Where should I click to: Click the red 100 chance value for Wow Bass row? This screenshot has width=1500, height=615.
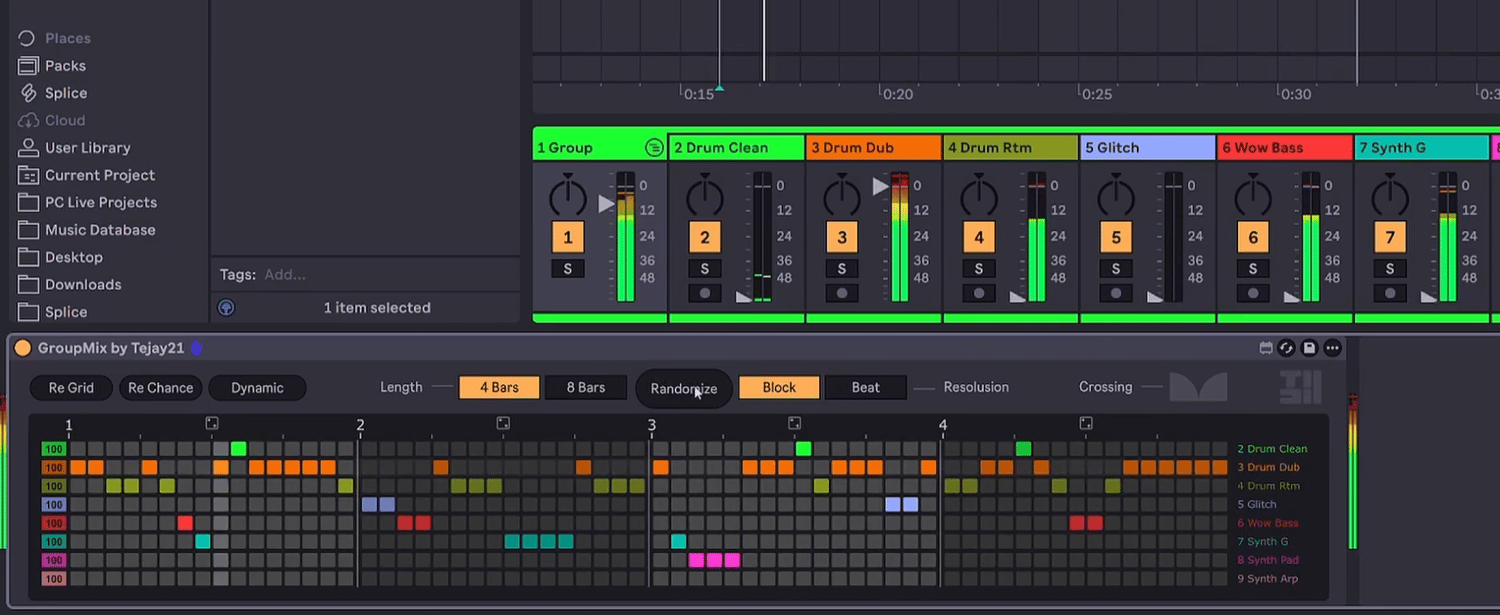(x=53, y=523)
